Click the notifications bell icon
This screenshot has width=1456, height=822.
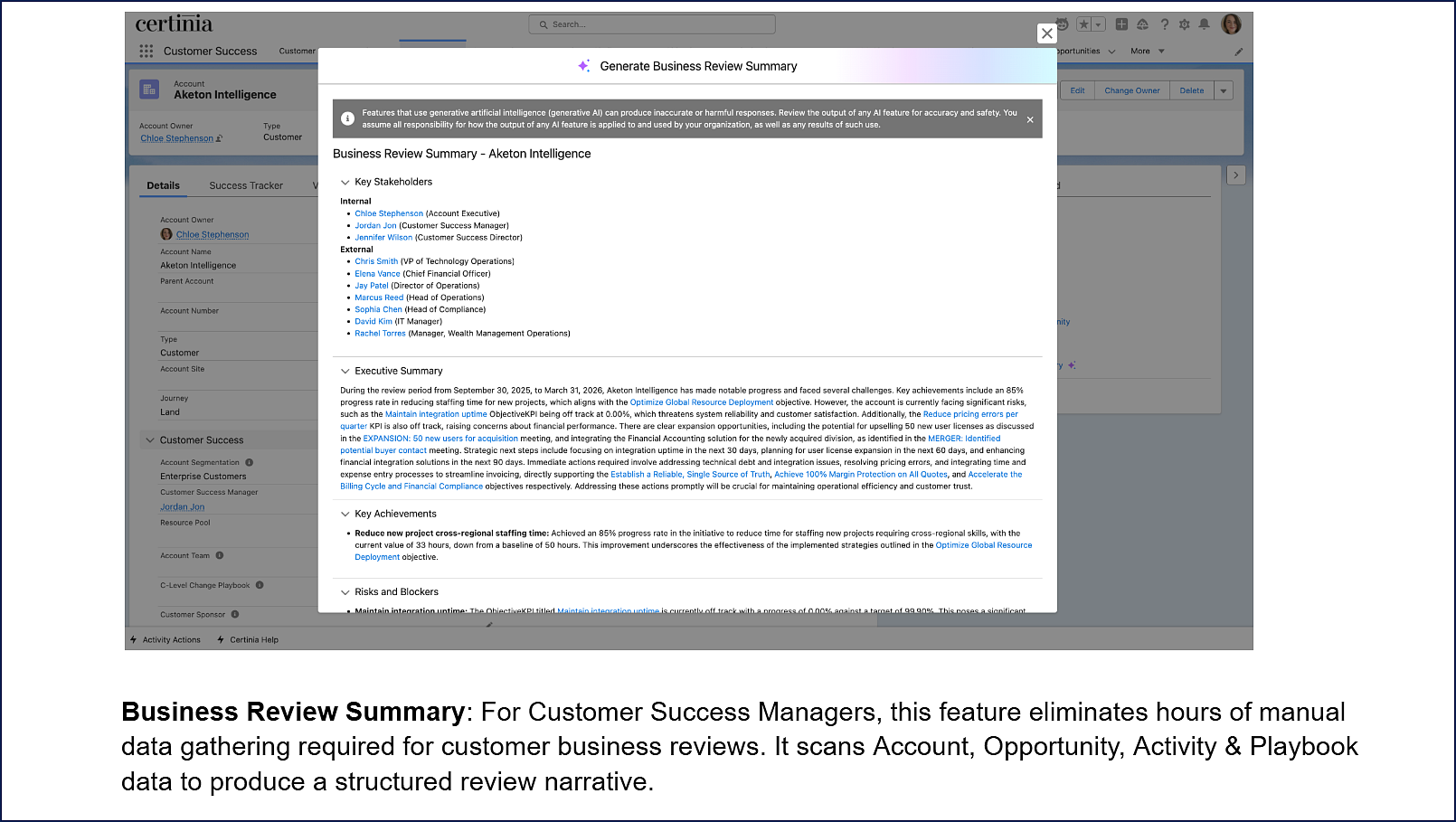1204,24
